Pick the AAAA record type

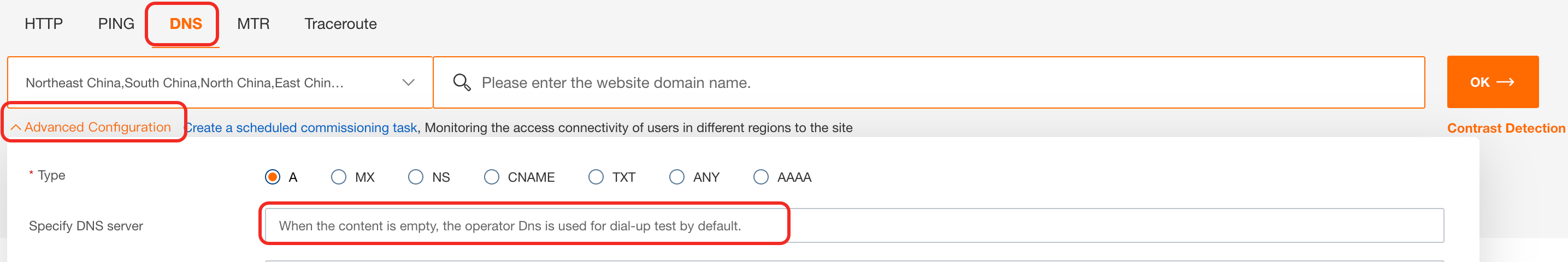(x=761, y=177)
